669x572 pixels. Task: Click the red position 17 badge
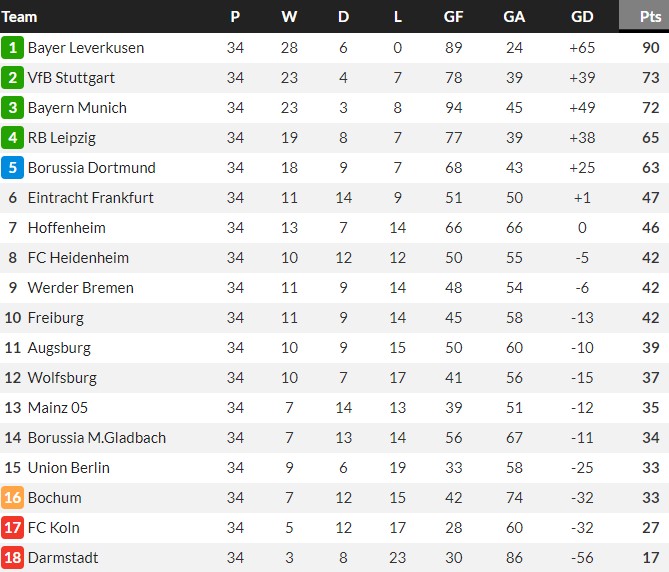[13, 528]
